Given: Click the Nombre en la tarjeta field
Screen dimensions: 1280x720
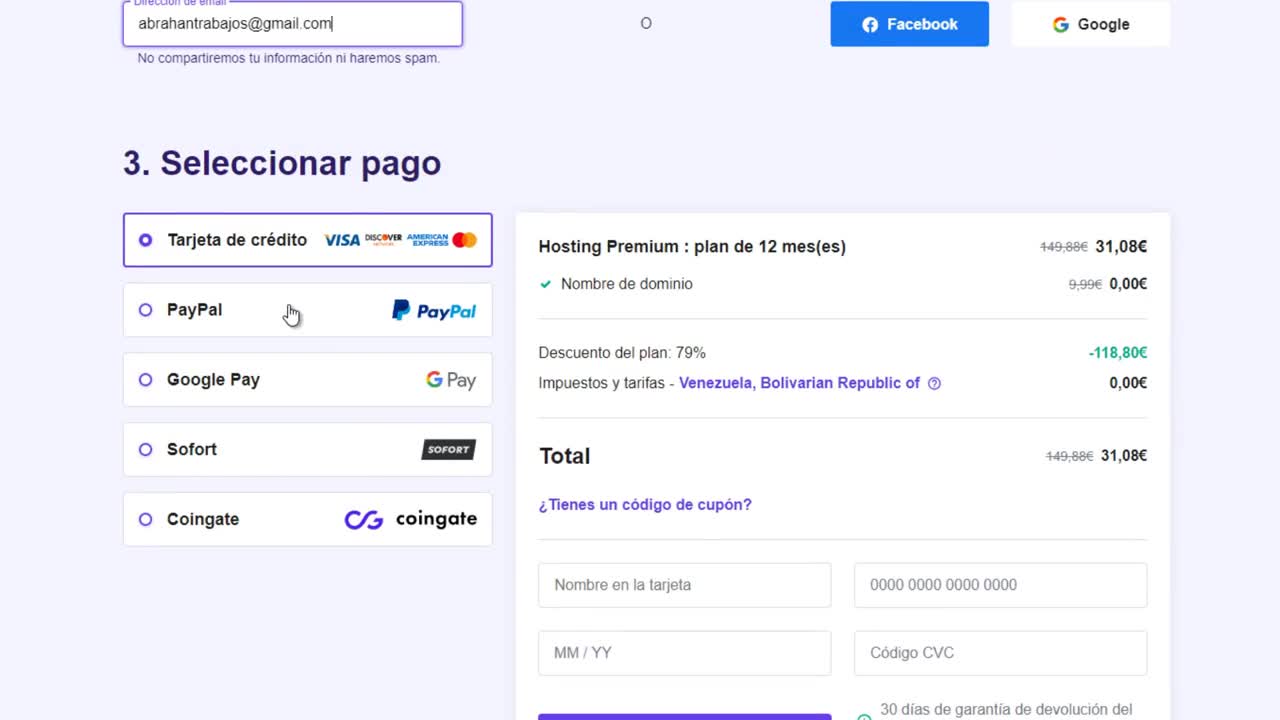Looking at the screenshot, I should pyautogui.click(x=685, y=585).
